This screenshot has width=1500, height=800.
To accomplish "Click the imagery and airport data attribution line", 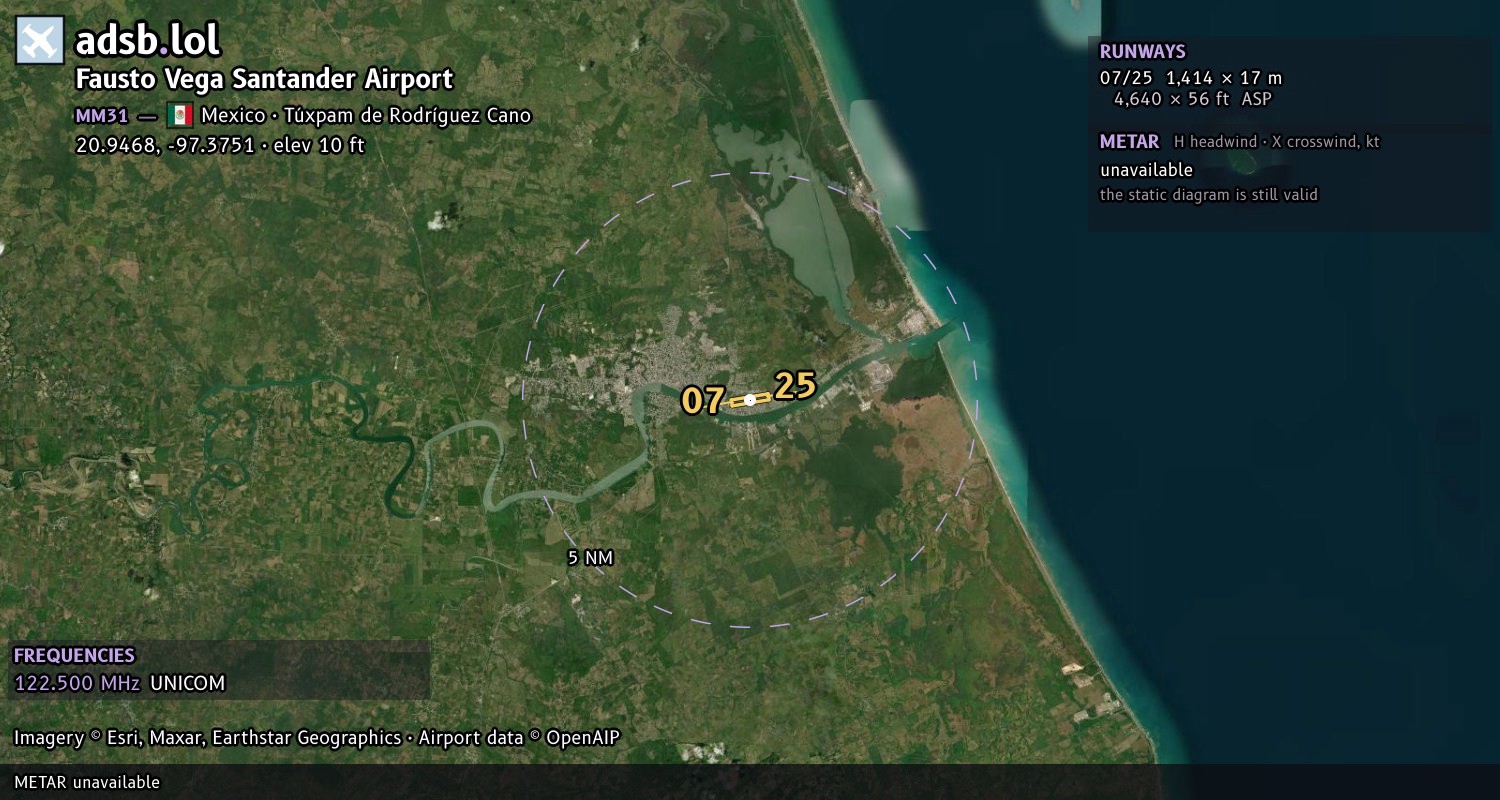I will coord(317,738).
